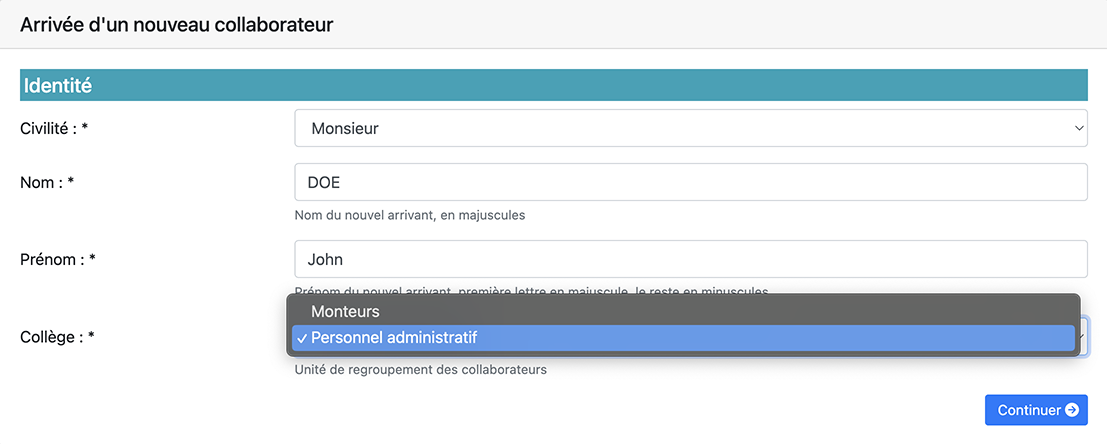
Task: Open the Civilité dropdown showing Monsieur
Action: click(690, 129)
